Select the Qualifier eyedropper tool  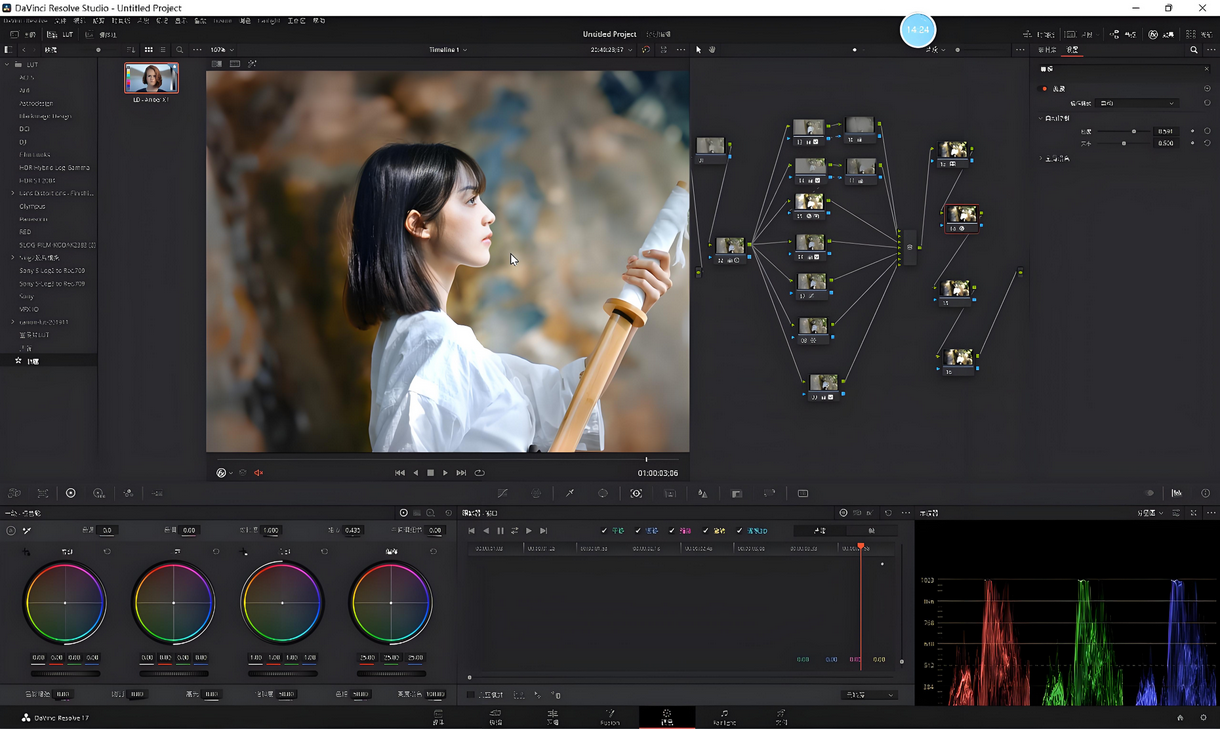coord(569,493)
